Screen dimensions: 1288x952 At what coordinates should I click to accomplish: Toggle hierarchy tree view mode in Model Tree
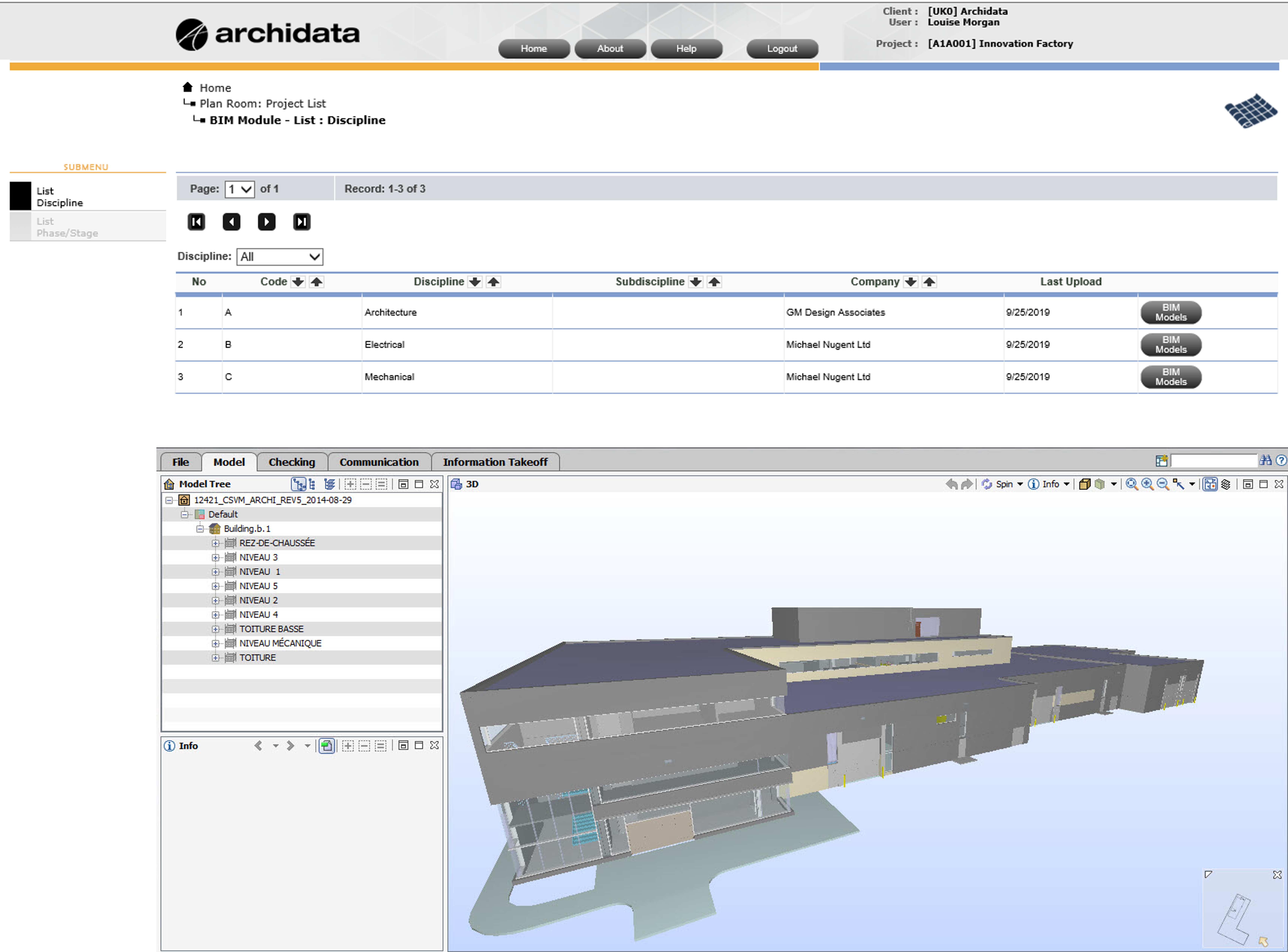click(298, 484)
